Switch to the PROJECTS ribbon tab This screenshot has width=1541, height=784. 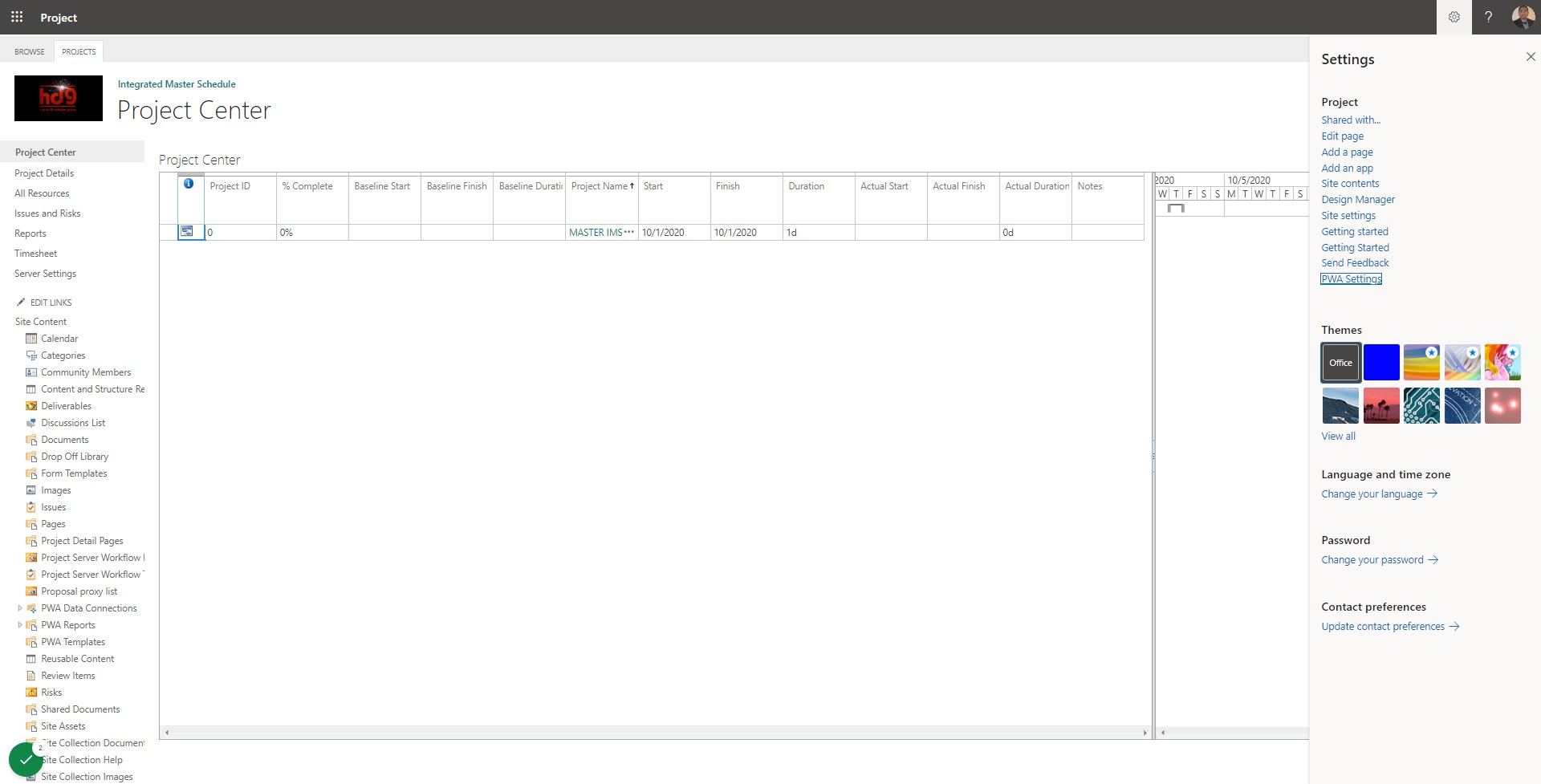pyautogui.click(x=79, y=51)
